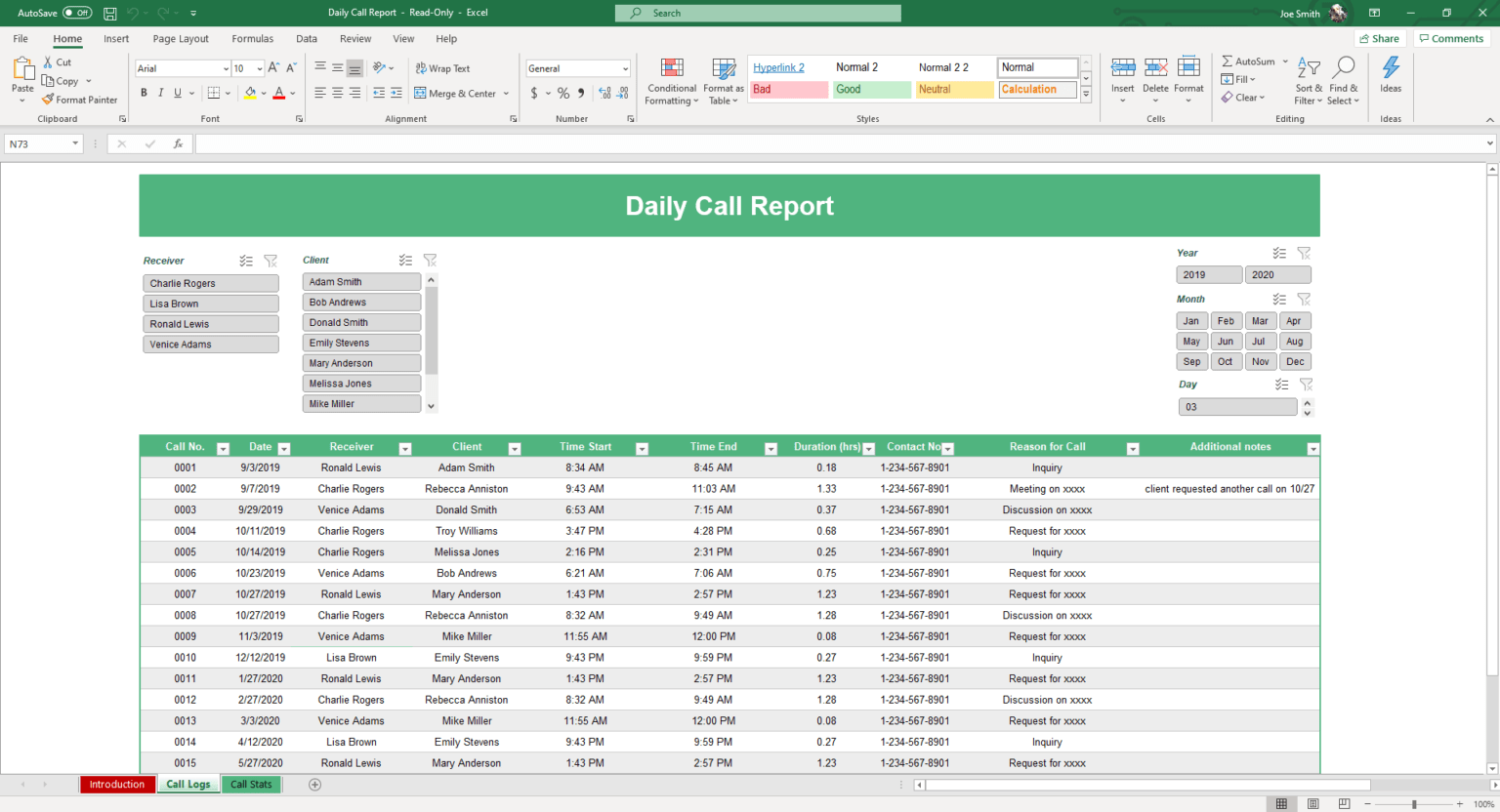
Task: Click the Format as Table icon
Action: click(x=723, y=81)
